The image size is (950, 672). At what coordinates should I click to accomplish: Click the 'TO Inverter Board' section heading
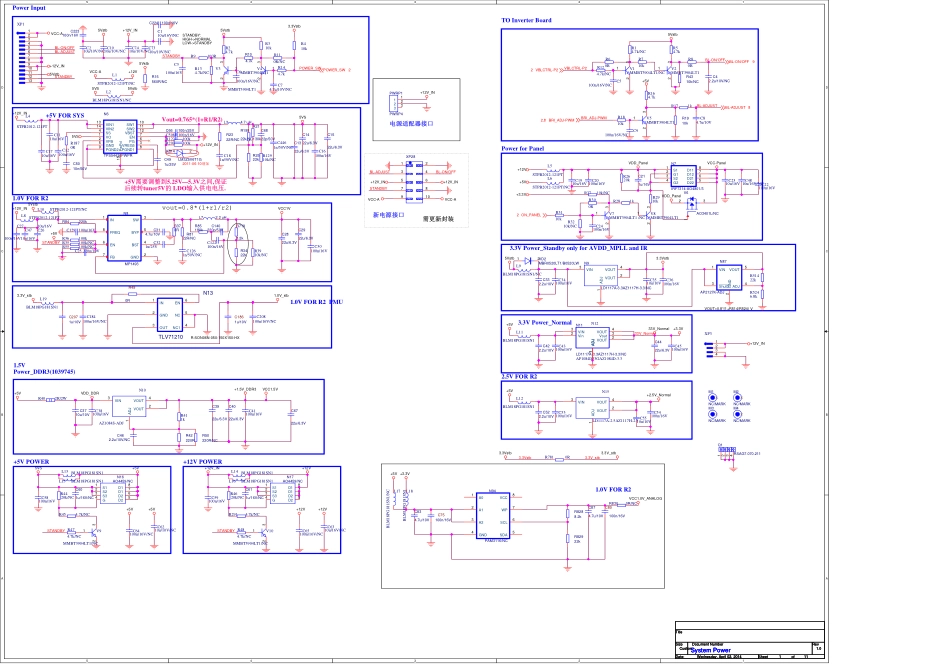526,20
